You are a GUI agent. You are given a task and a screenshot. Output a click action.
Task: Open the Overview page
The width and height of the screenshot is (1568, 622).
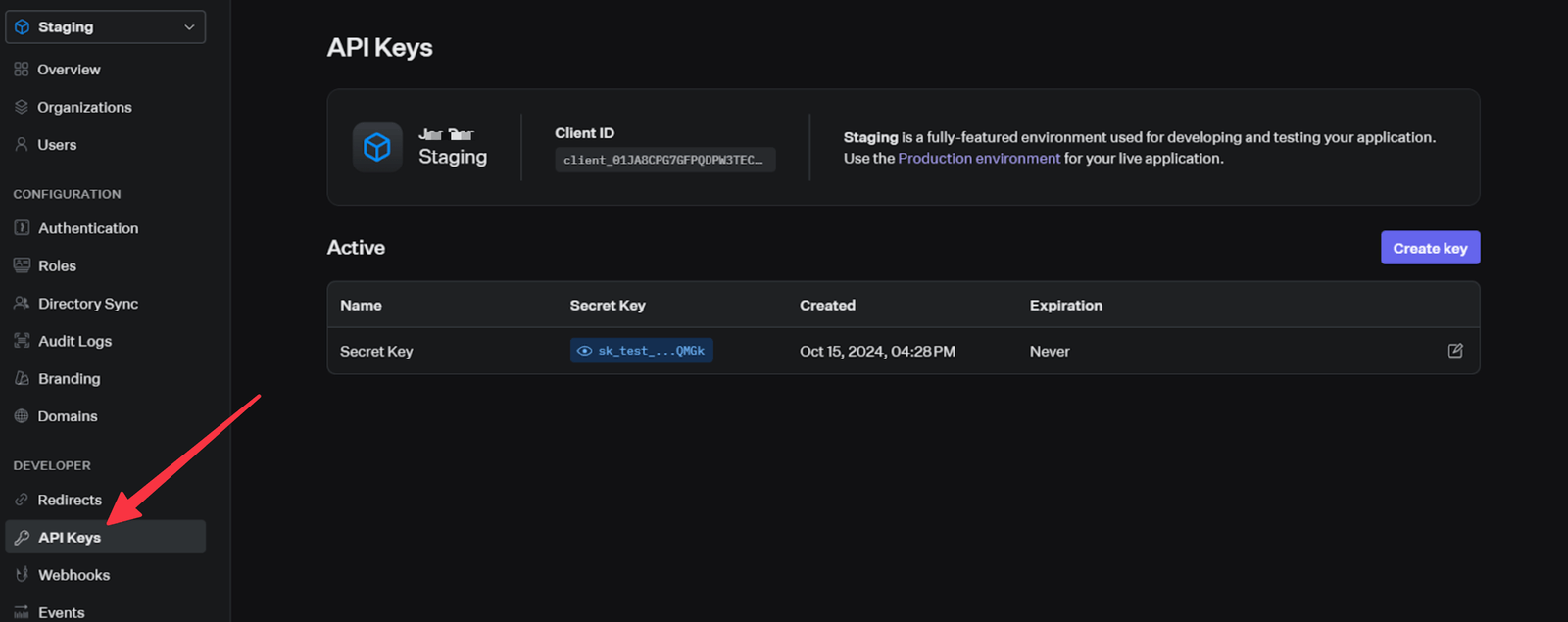69,70
